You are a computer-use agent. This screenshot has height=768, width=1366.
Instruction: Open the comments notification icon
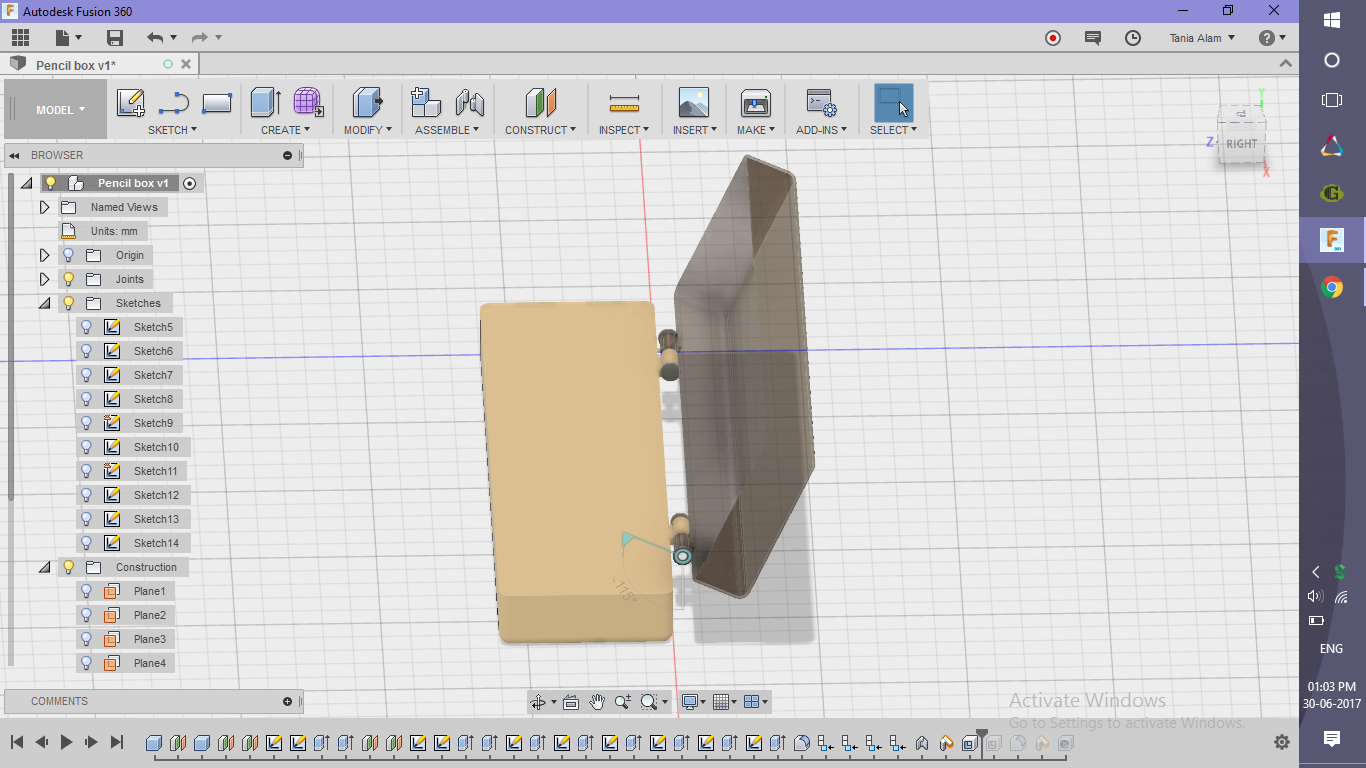click(x=1093, y=38)
